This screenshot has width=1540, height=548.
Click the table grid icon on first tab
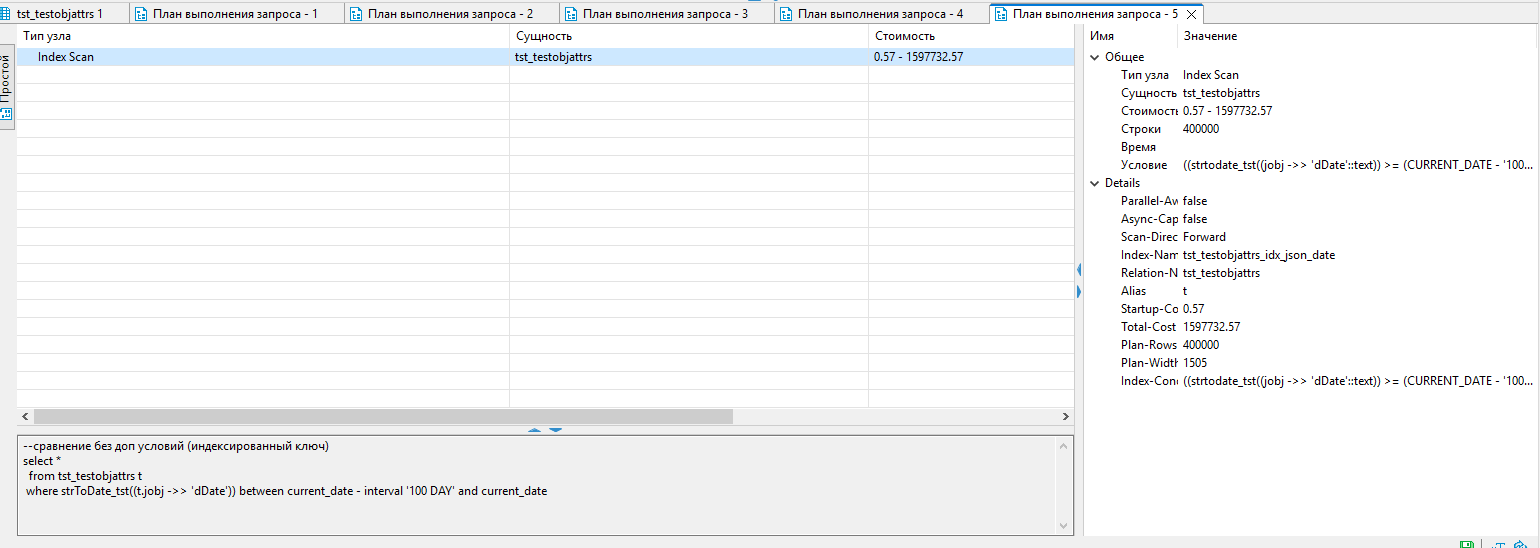click(6, 14)
